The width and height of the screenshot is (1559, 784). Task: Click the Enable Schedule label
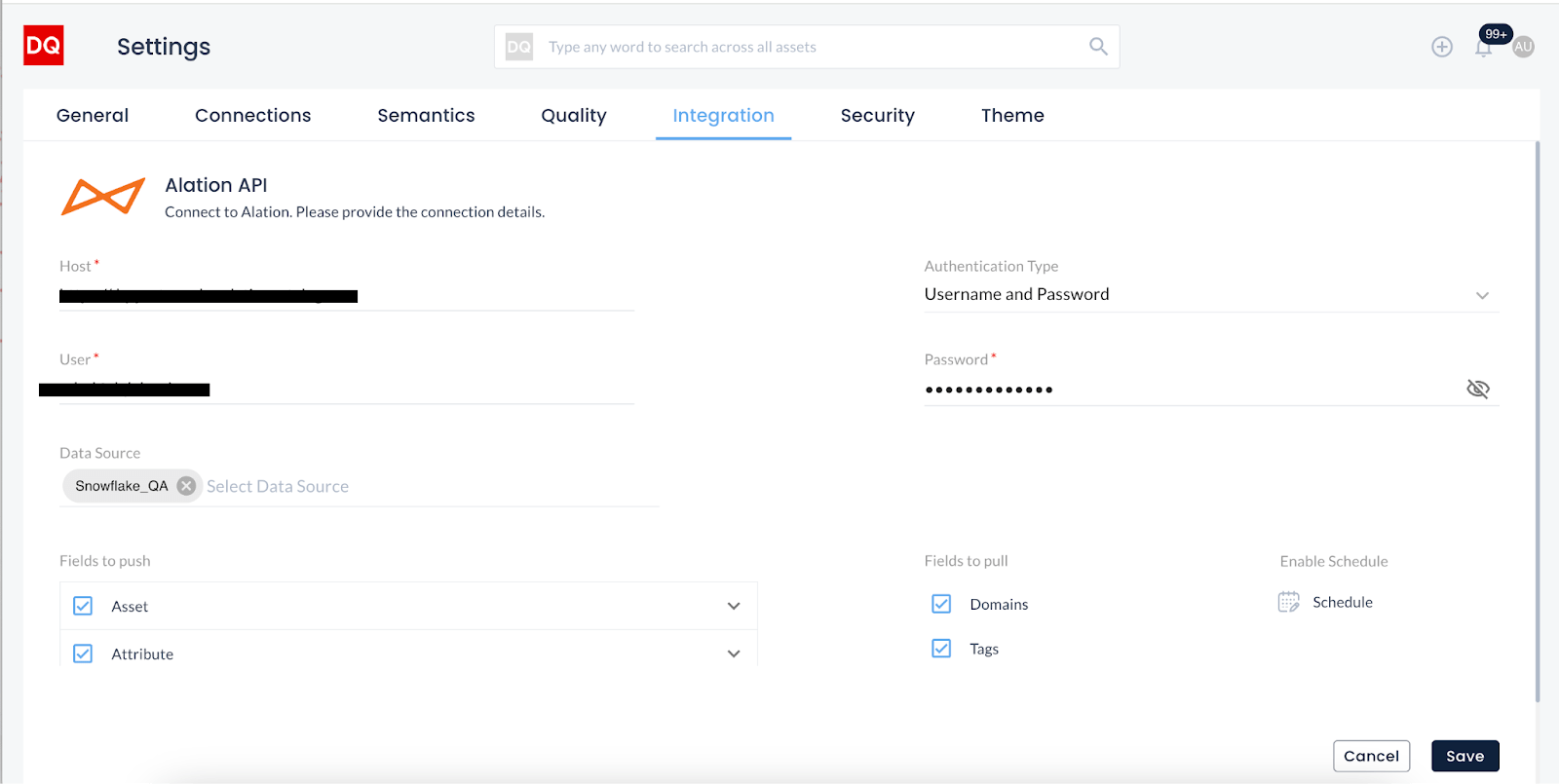click(1334, 561)
